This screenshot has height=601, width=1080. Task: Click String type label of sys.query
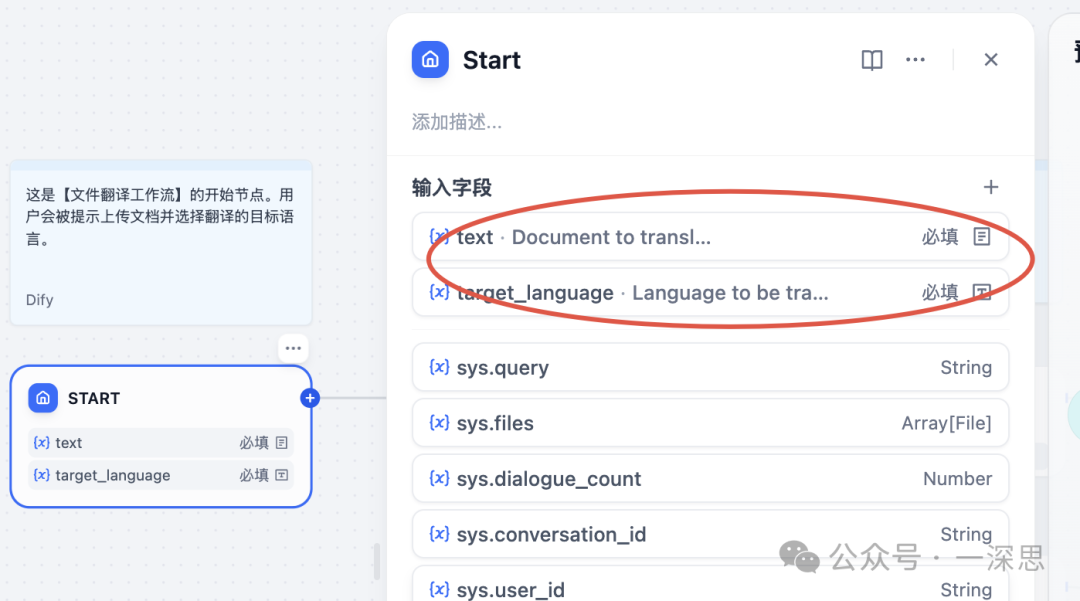point(966,368)
